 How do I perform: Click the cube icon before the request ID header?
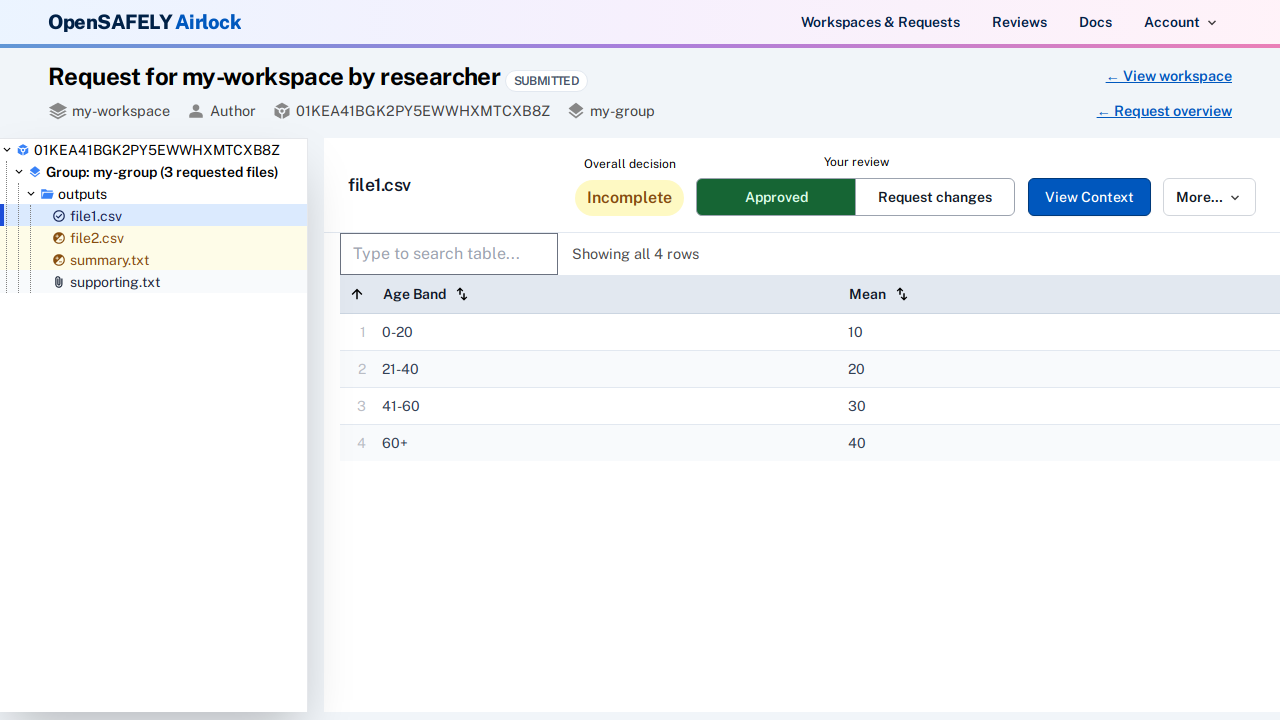23,150
